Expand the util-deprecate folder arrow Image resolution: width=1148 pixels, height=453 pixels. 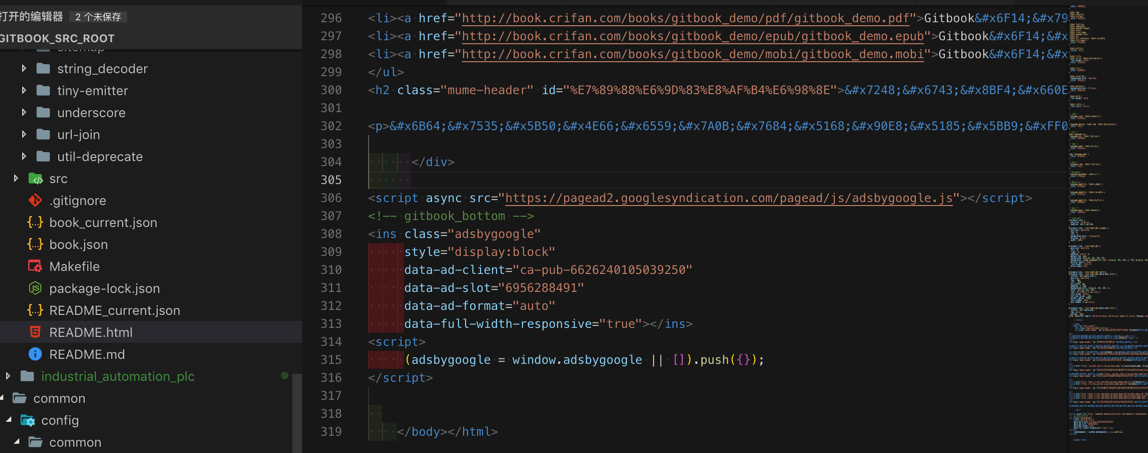click(x=24, y=157)
